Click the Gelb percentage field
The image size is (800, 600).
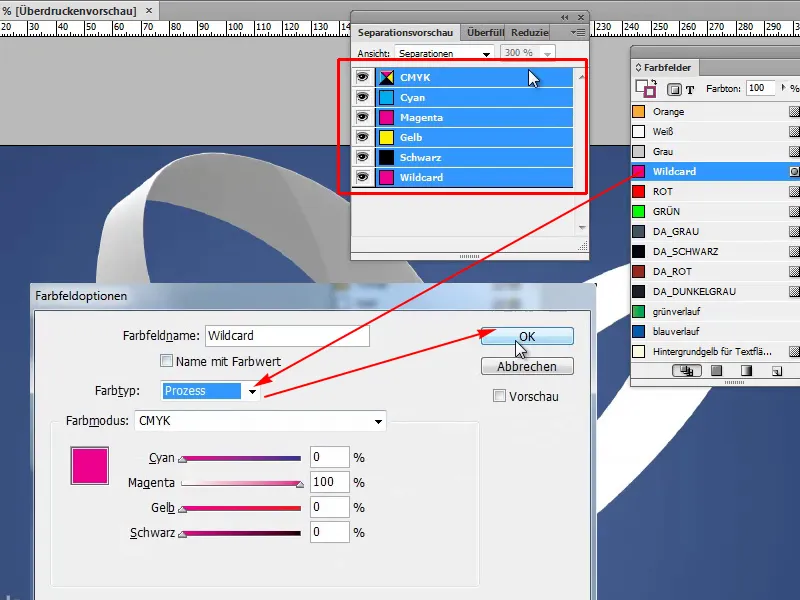coord(330,507)
